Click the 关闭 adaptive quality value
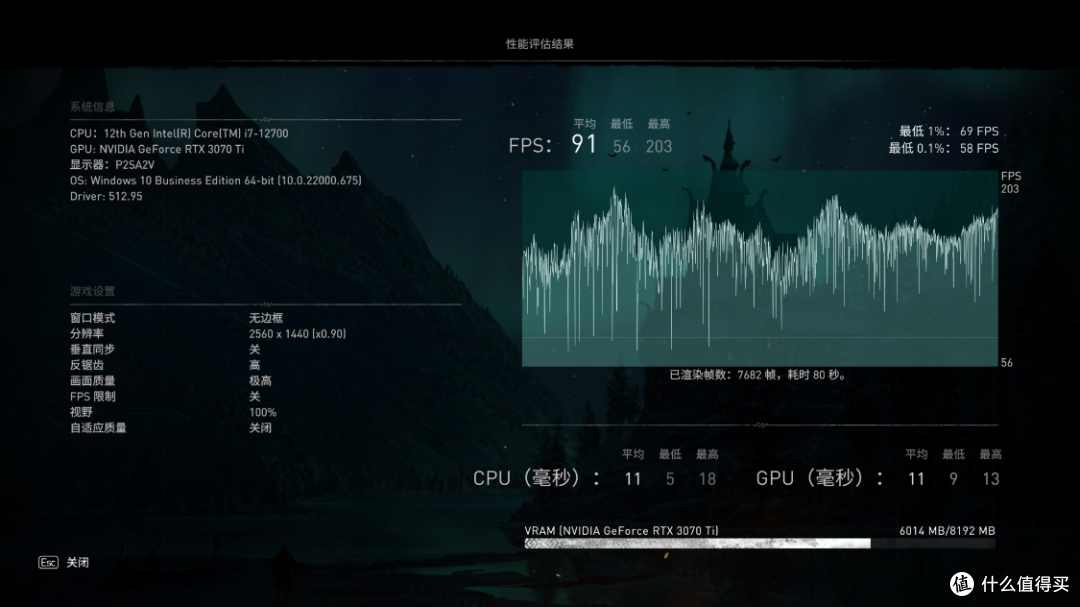This screenshot has height=607, width=1080. [x=260, y=429]
